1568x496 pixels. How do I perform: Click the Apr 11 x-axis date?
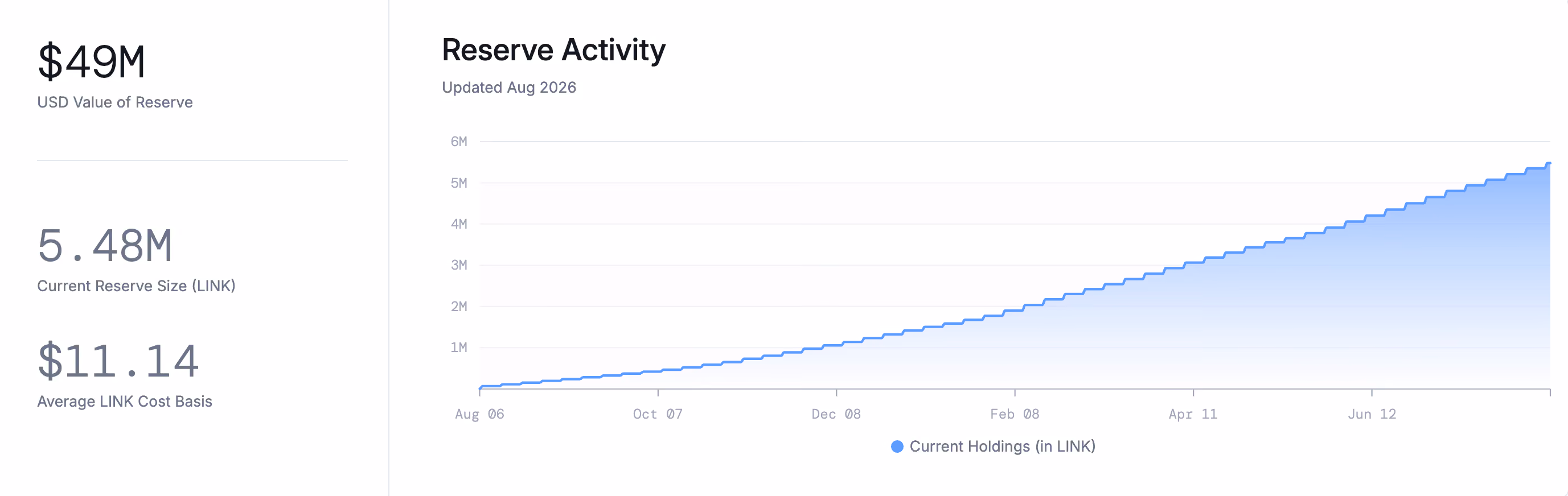[1193, 414]
